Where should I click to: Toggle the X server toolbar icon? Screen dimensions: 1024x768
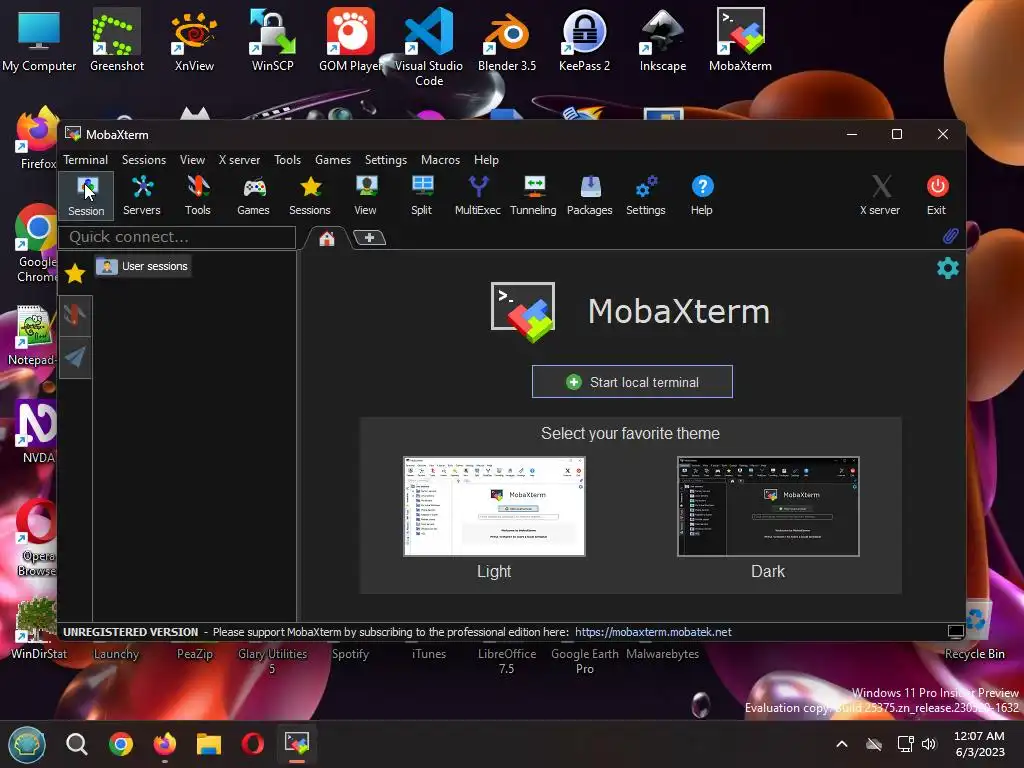[x=880, y=195]
